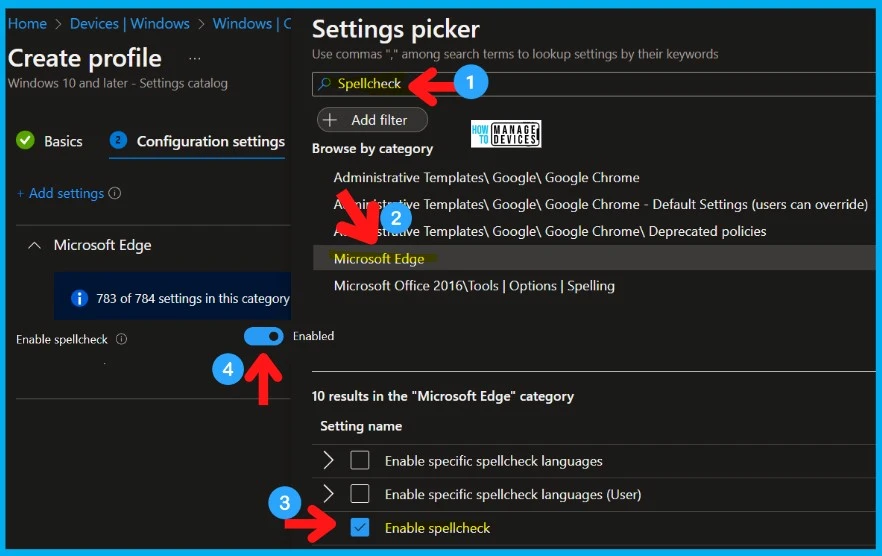Select Microsoft Office 2016\Tools | Options | Spelling
The width and height of the screenshot is (882, 556).
pos(474,286)
